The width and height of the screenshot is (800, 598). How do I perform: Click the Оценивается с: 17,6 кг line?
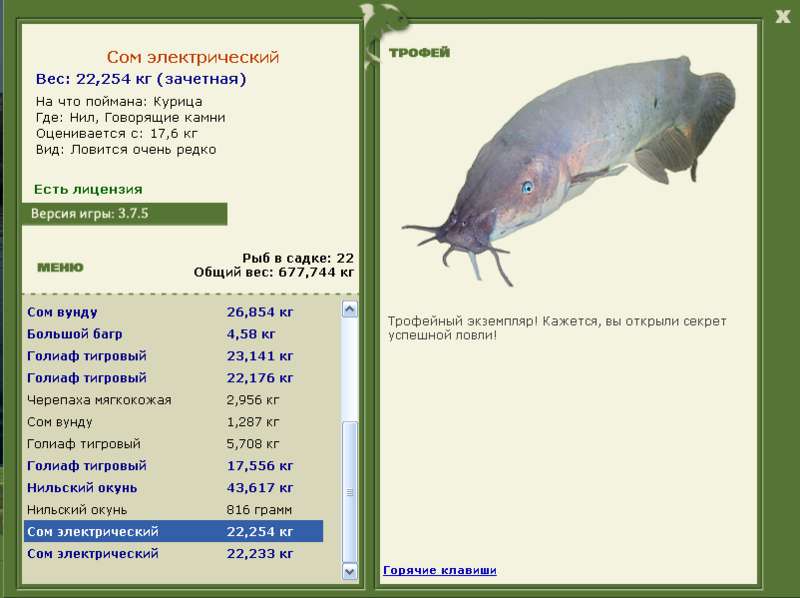click(x=116, y=134)
